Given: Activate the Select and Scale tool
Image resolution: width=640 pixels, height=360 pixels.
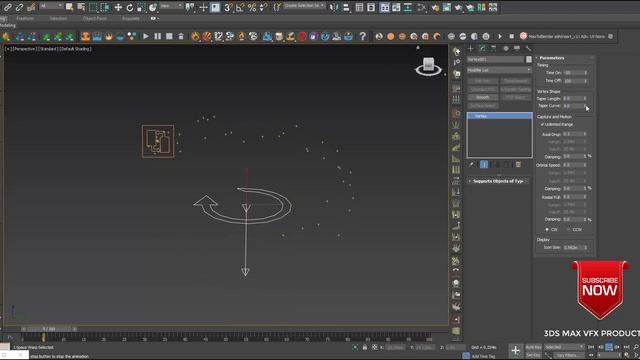Looking at the screenshot, I should pos(141,7).
